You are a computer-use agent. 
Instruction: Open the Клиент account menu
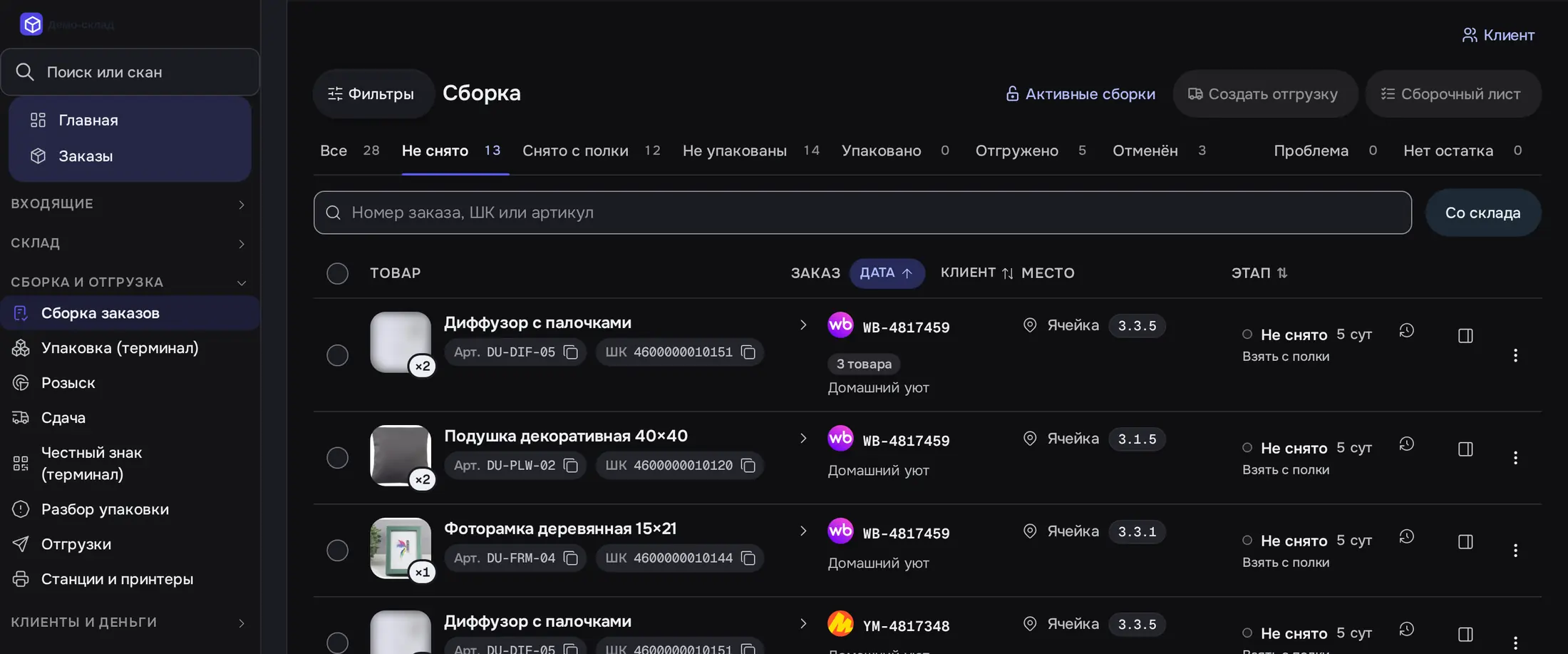click(1498, 35)
